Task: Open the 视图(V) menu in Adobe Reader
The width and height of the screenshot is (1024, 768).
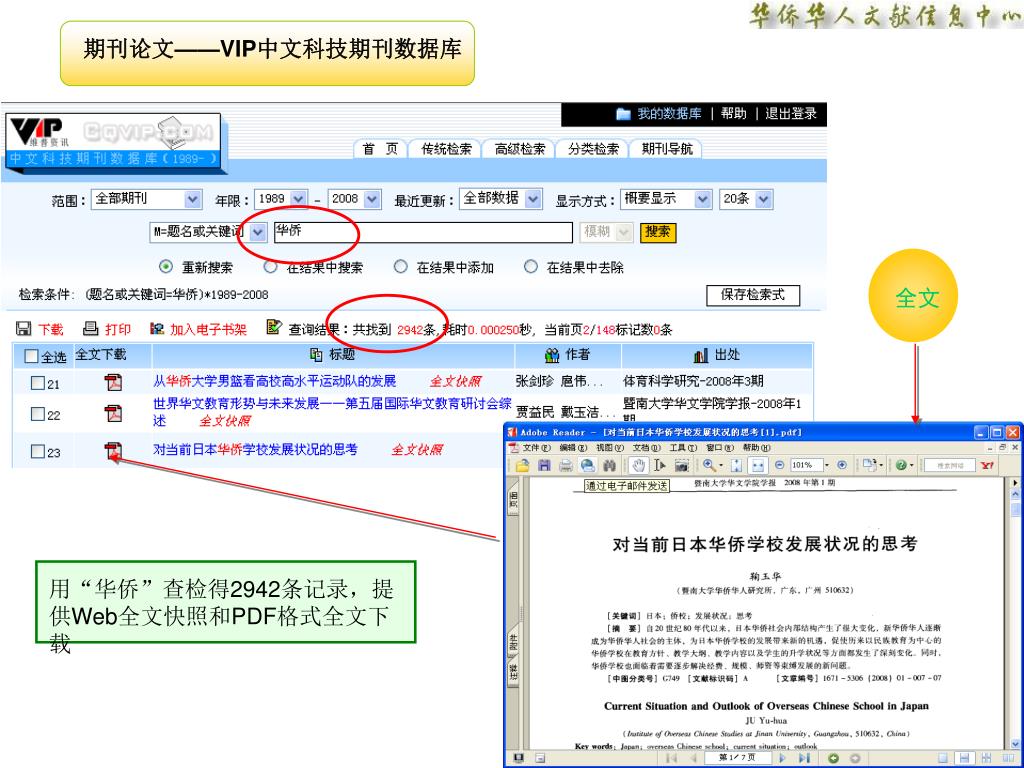Action: (x=609, y=447)
